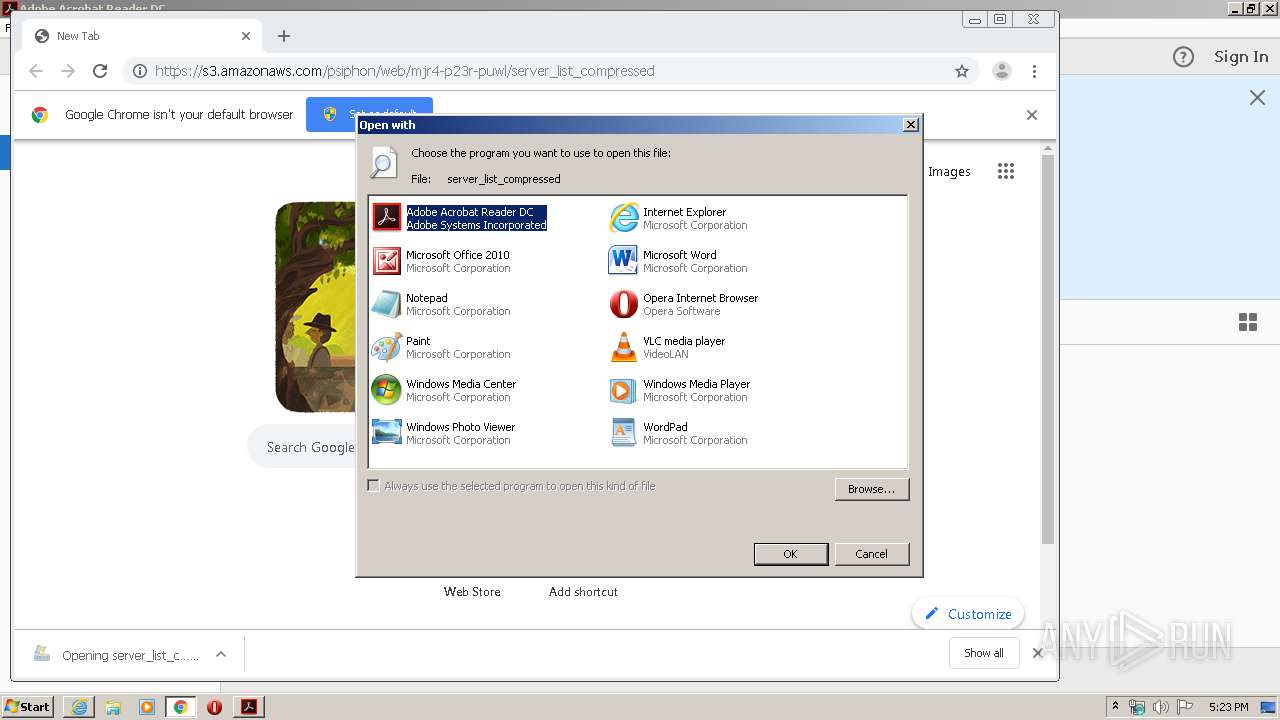
Task: Select Adobe Acrobat Reader DC program
Action: click(x=460, y=218)
